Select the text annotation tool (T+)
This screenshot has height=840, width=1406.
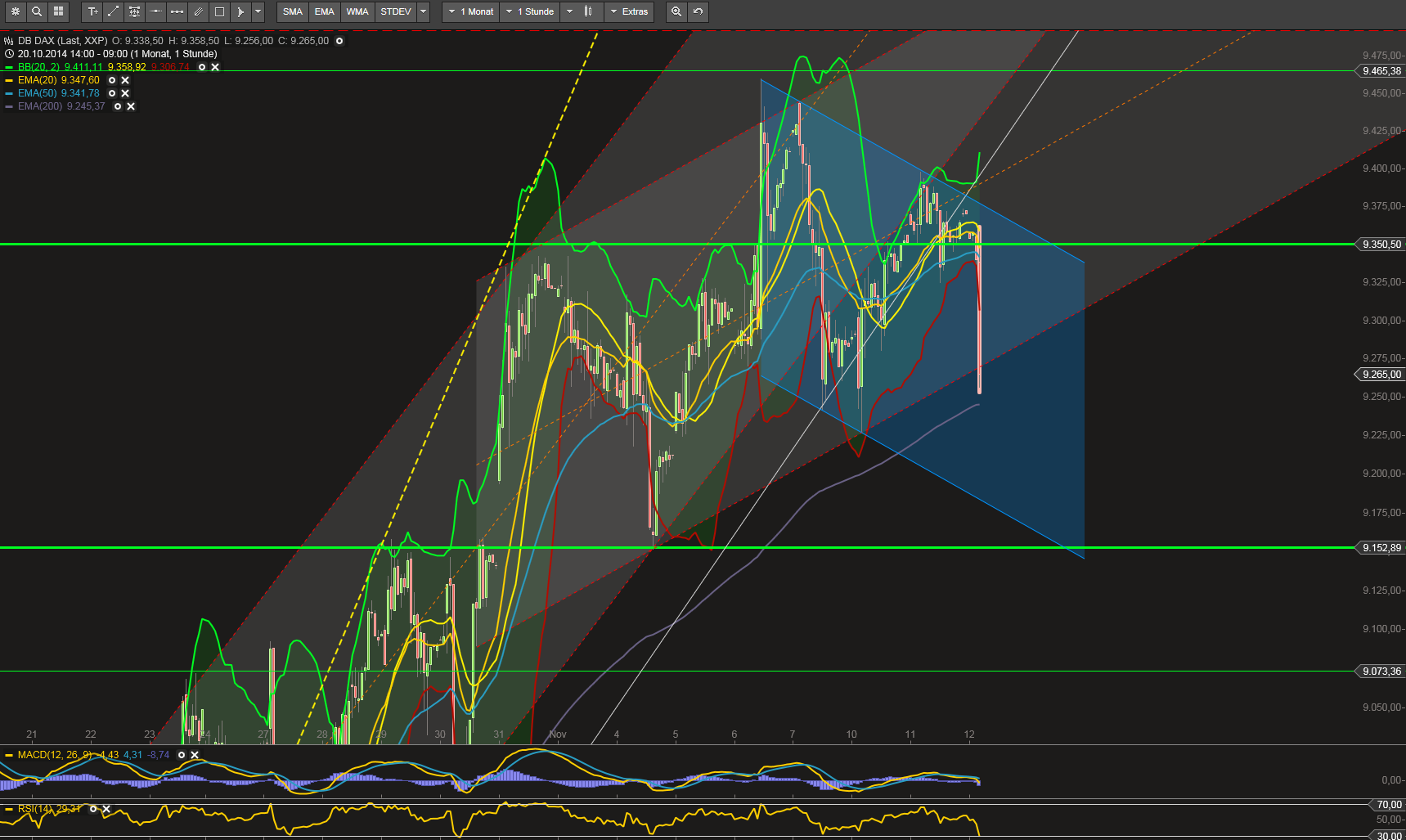coord(92,11)
